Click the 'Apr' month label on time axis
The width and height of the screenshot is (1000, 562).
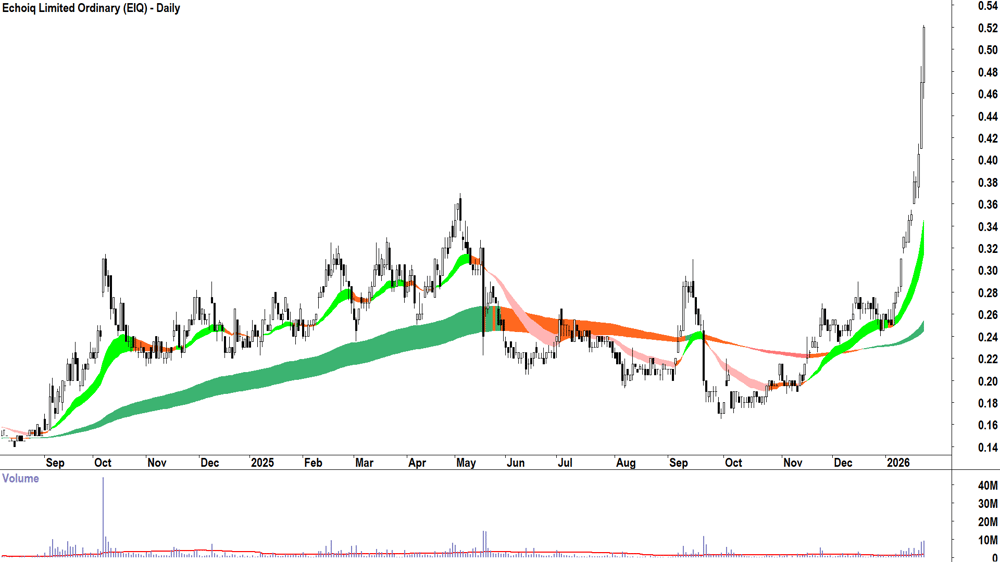[417, 463]
